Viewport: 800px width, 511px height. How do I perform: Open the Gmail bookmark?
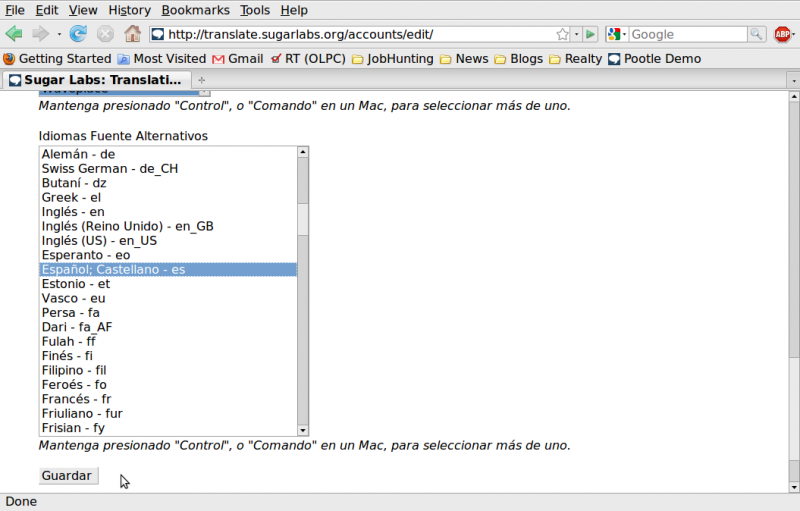click(237, 59)
